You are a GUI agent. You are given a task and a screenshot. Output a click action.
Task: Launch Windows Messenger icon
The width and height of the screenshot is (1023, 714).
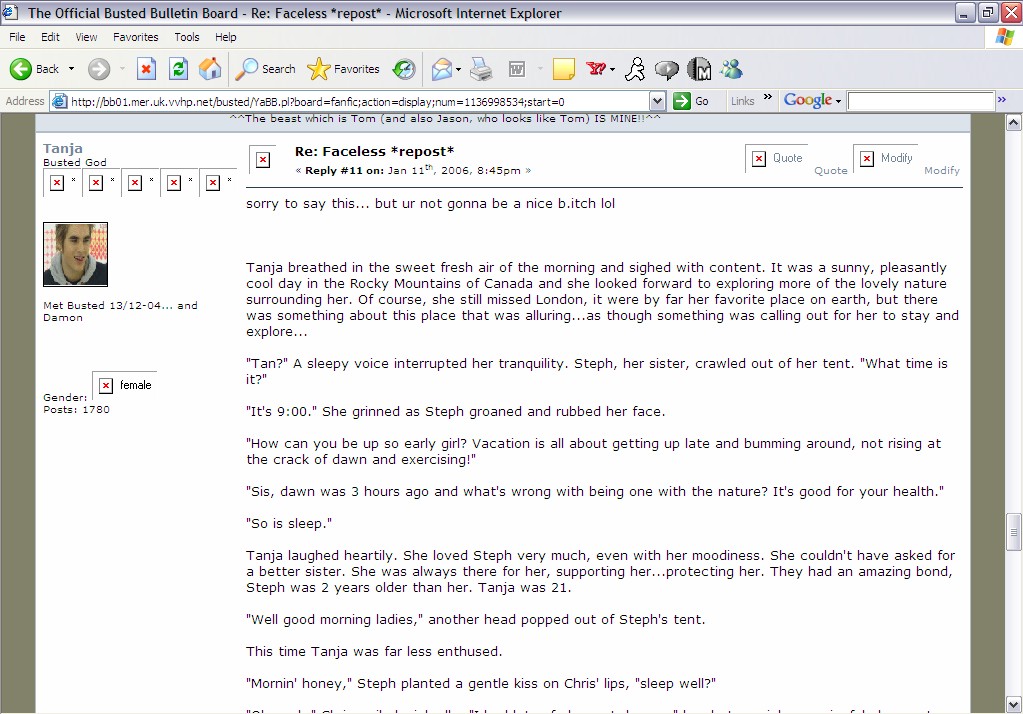point(732,69)
